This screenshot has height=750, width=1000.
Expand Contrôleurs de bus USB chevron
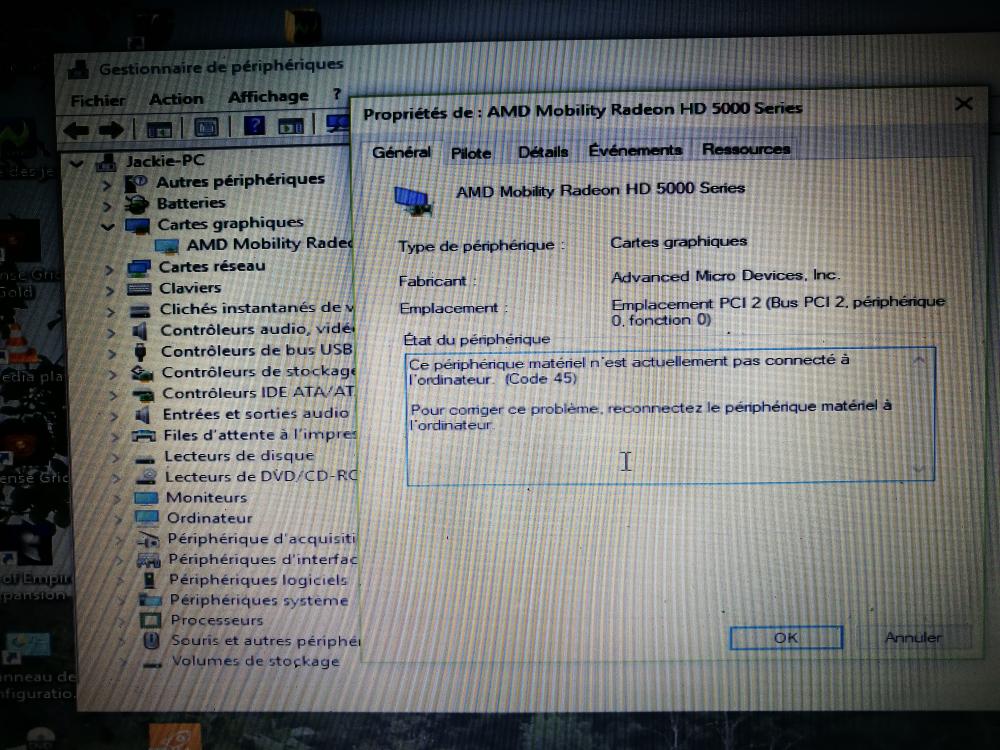112,353
